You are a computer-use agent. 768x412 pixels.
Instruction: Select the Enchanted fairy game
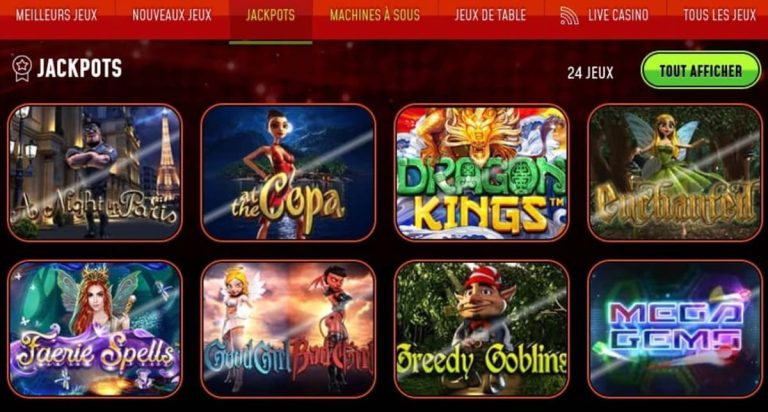[x=675, y=172]
